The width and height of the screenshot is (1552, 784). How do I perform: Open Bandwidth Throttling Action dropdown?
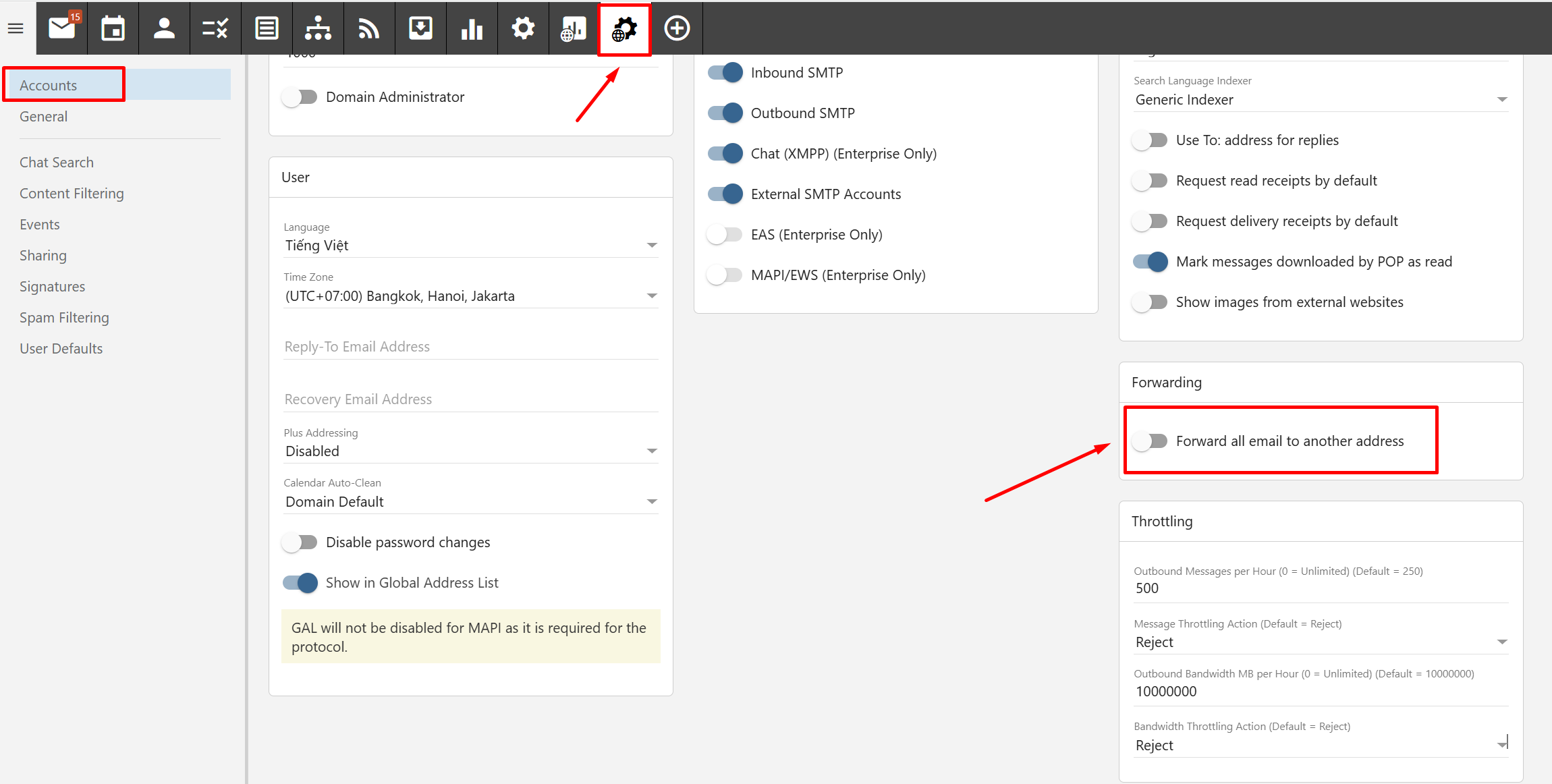1321,746
